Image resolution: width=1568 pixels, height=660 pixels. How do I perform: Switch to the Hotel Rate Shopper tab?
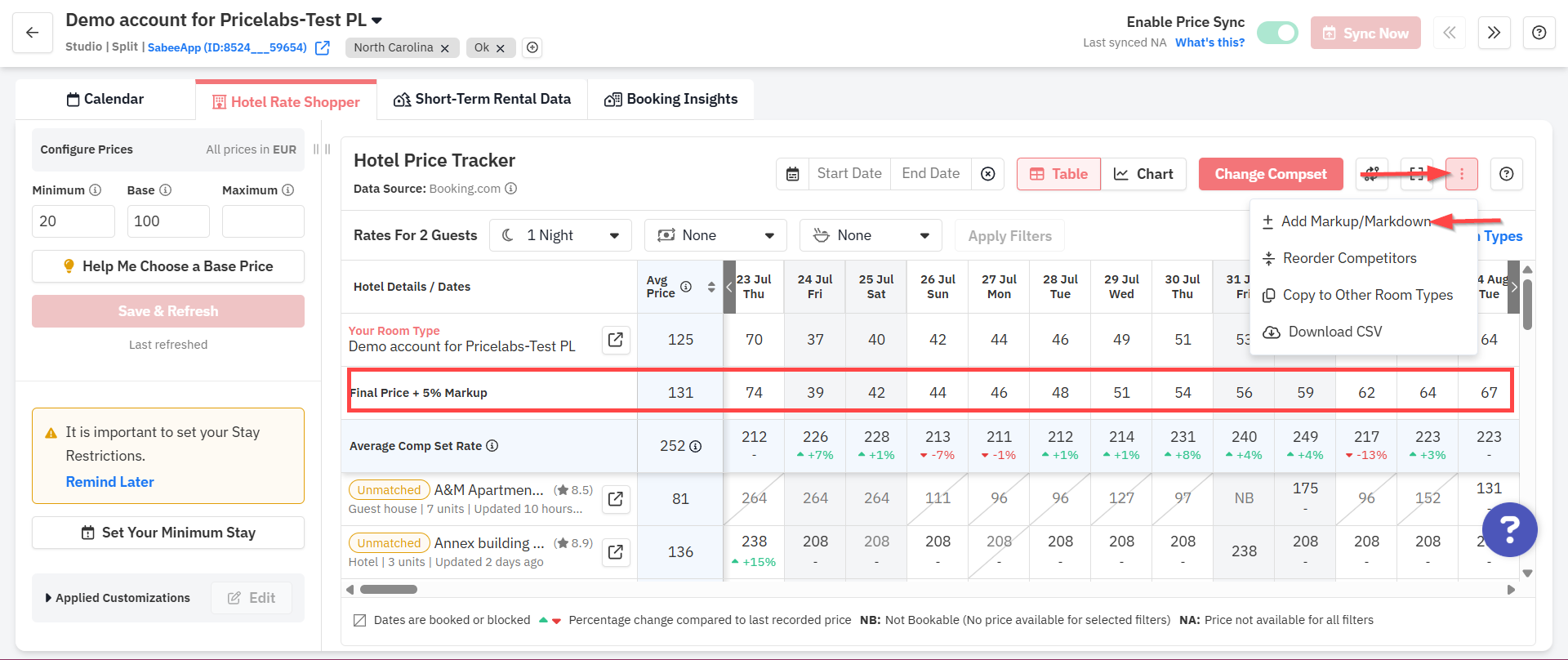tap(286, 102)
